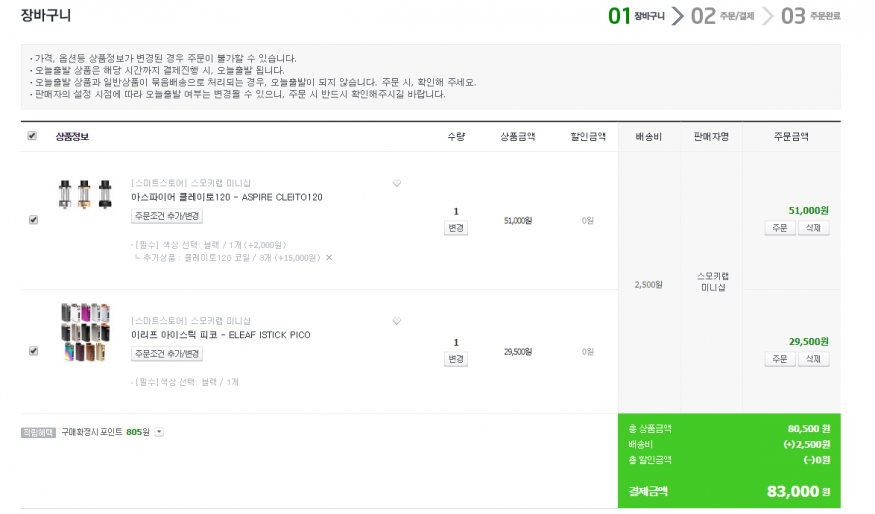Toggle the select-all checkbox next to 상품정보
This screenshot has width=875, height=514.
pyautogui.click(x=32, y=136)
